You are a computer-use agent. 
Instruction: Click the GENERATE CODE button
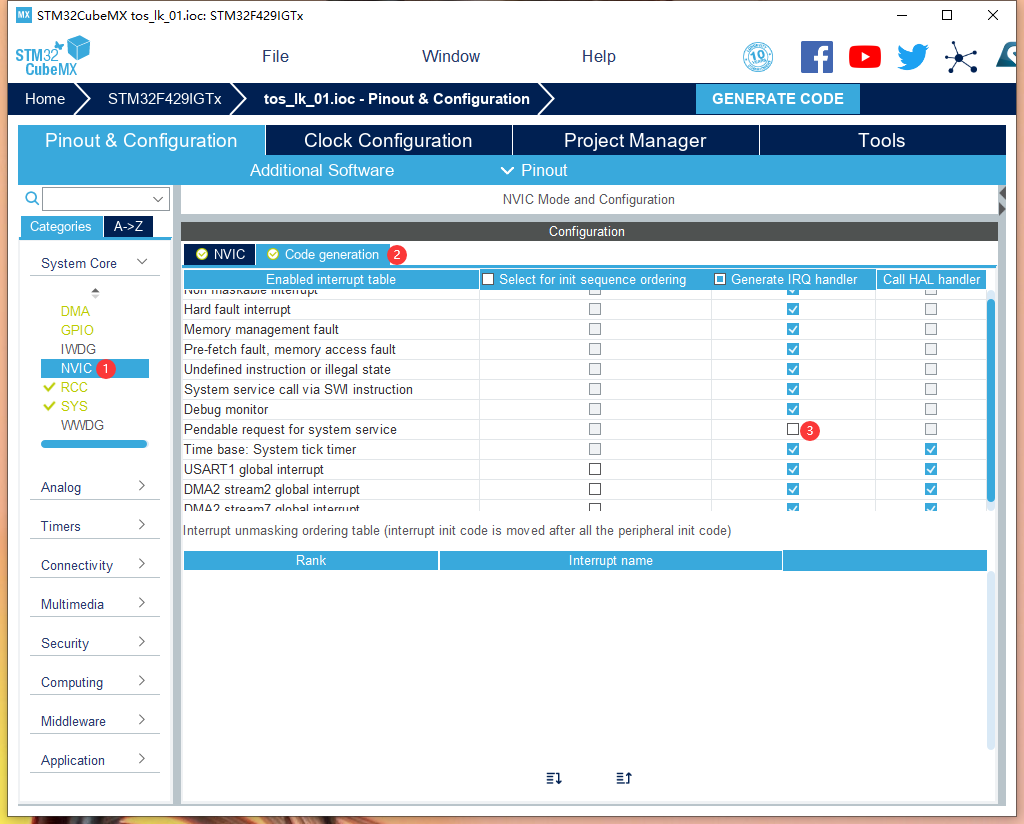click(777, 99)
